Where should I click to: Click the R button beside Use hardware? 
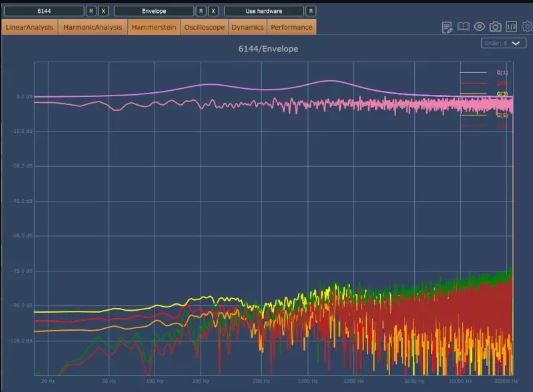pyautogui.click(x=311, y=11)
